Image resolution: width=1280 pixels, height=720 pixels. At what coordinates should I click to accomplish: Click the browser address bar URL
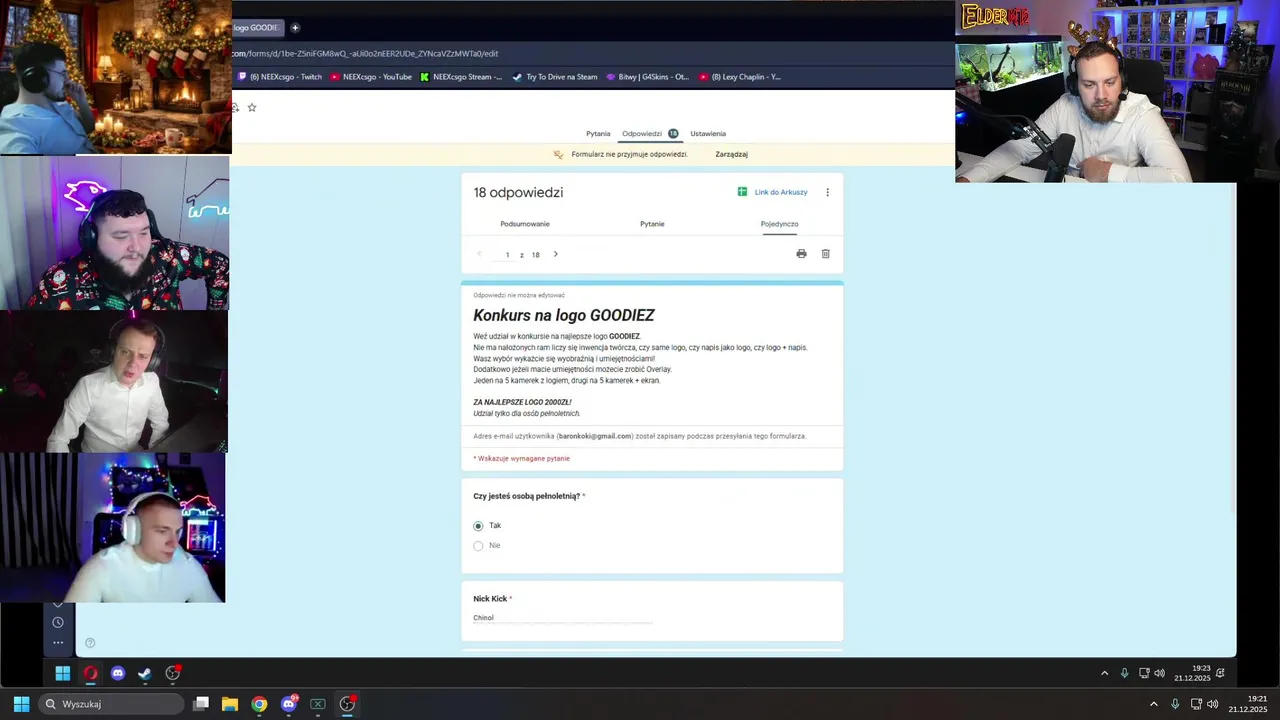click(x=366, y=54)
